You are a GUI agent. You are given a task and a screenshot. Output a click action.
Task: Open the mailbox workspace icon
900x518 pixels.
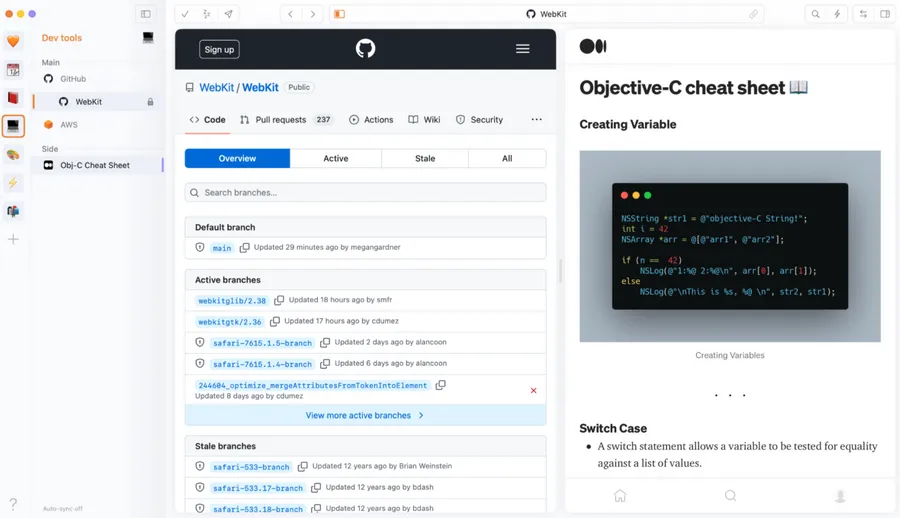pyautogui.click(x=13, y=211)
